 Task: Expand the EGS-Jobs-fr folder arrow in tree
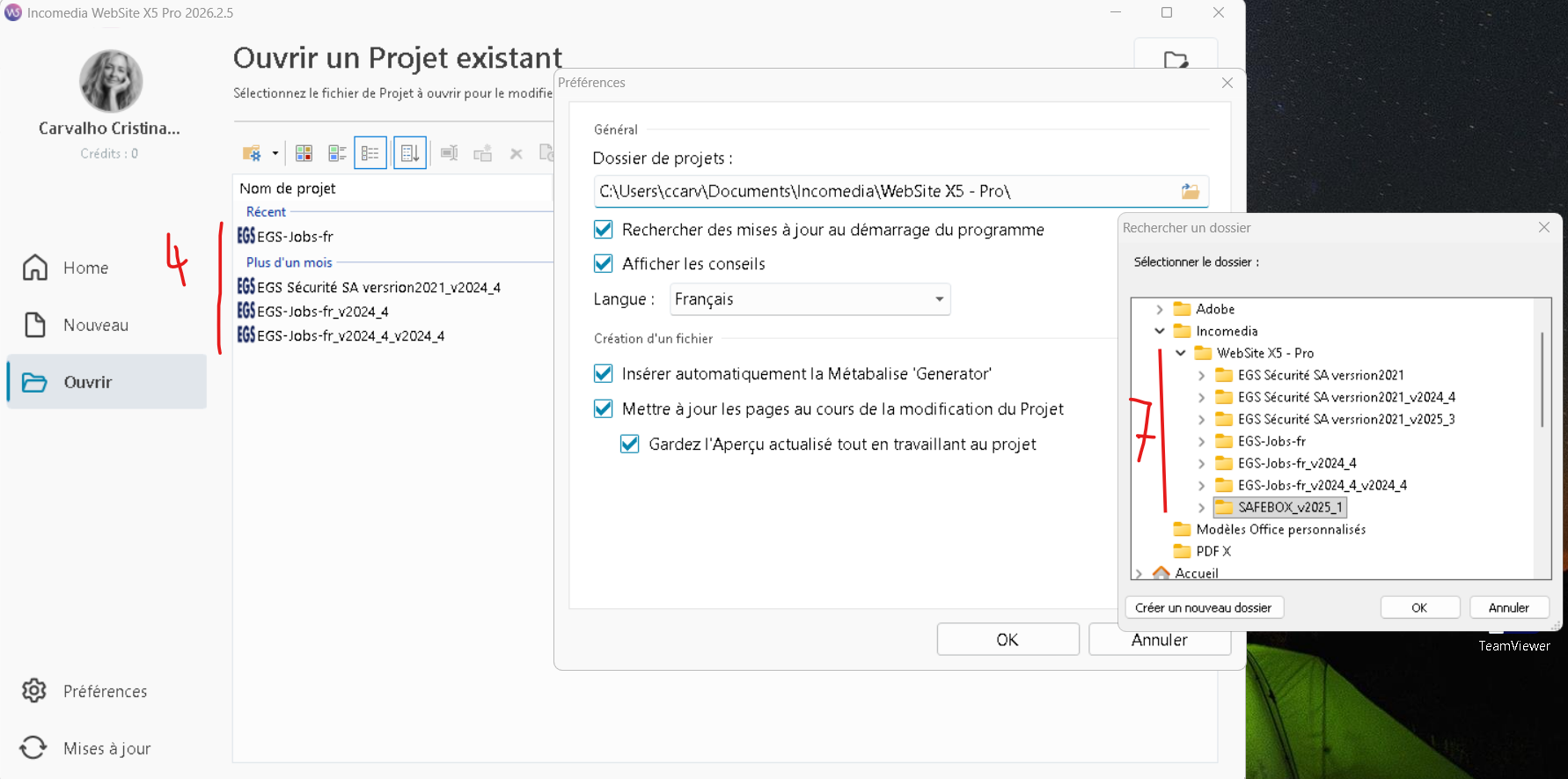pos(1202,441)
